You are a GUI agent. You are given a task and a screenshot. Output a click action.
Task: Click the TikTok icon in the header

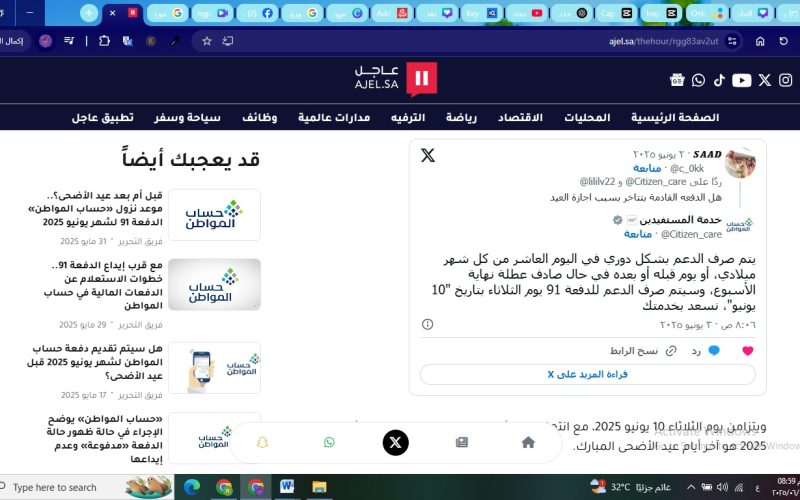point(719,80)
